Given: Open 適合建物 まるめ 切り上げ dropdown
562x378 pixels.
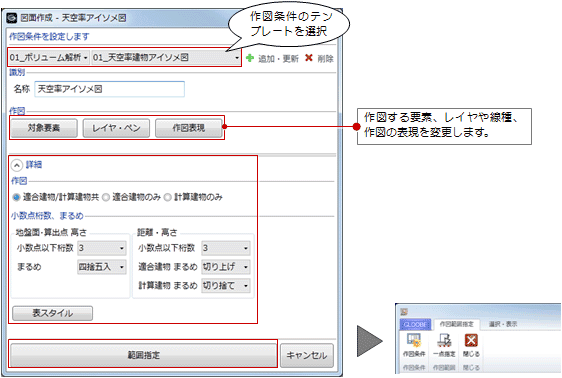Looking at the screenshot, I should point(226,267).
